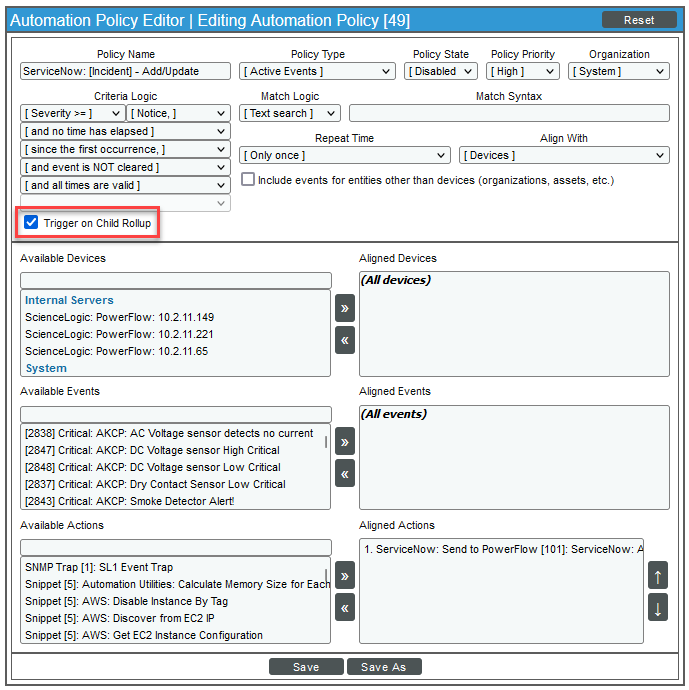Viewport: 689px width, 690px height.
Task: Click the Save button
Action: point(306,667)
